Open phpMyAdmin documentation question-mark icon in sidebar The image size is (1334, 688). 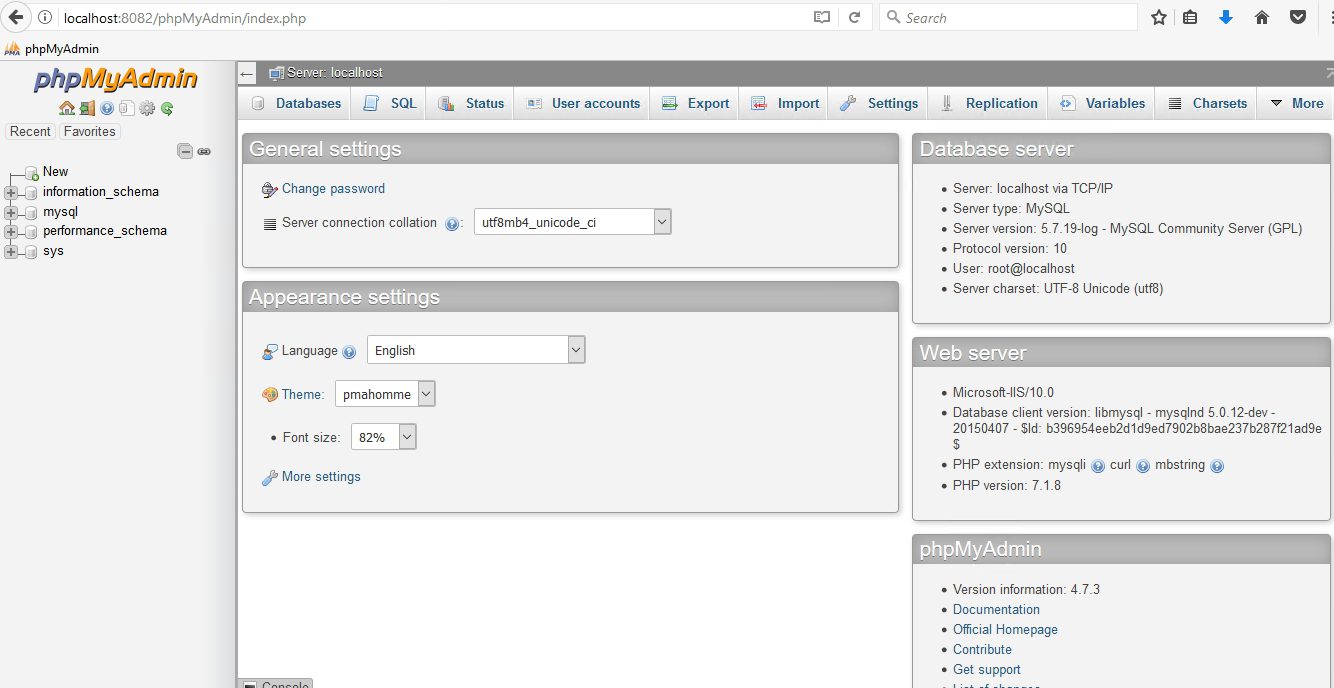(107, 108)
